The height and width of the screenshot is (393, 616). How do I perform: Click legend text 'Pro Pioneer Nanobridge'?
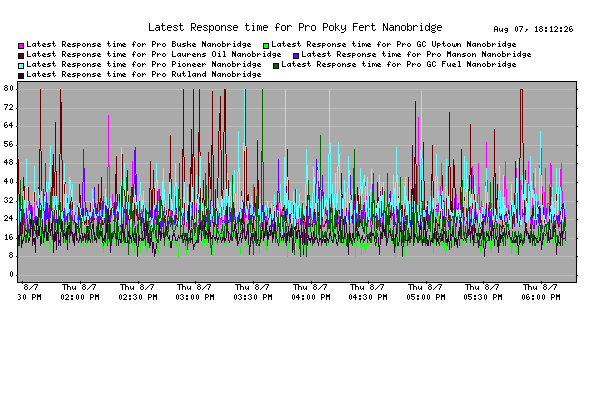[206, 64]
